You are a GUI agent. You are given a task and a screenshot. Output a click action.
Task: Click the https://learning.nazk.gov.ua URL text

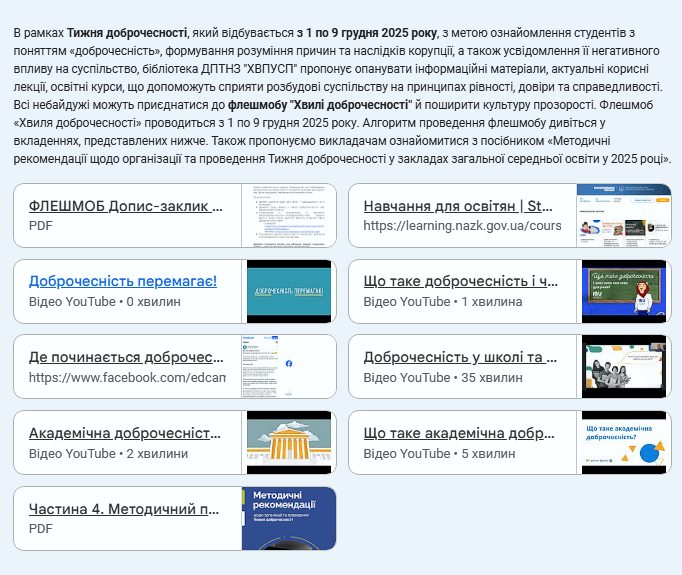tap(462, 226)
